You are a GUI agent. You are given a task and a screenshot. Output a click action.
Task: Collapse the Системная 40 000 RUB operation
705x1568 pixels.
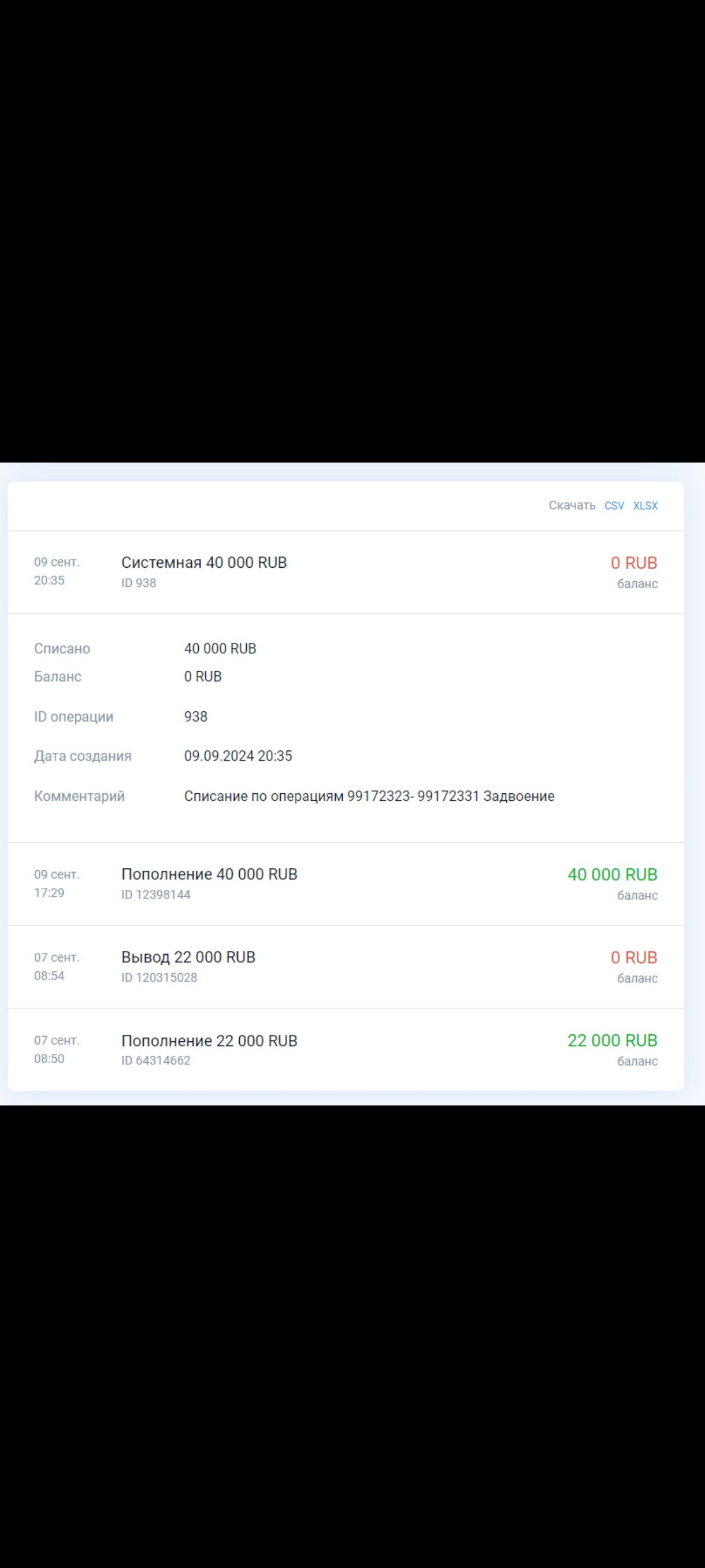(204, 563)
